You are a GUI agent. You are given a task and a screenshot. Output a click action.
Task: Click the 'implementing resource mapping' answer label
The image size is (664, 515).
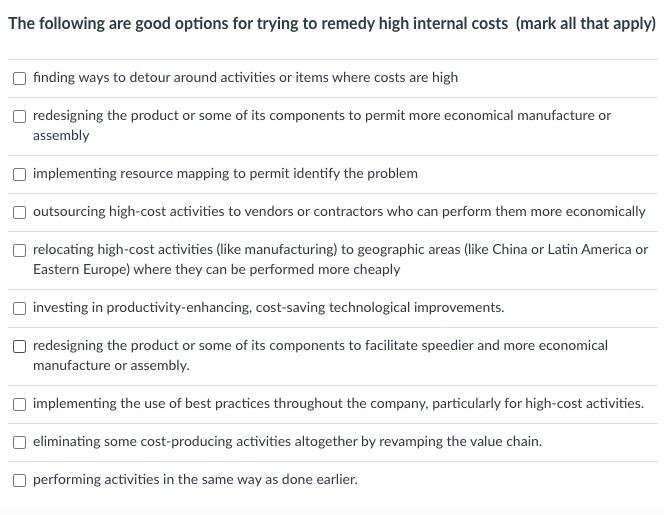tap(225, 174)
